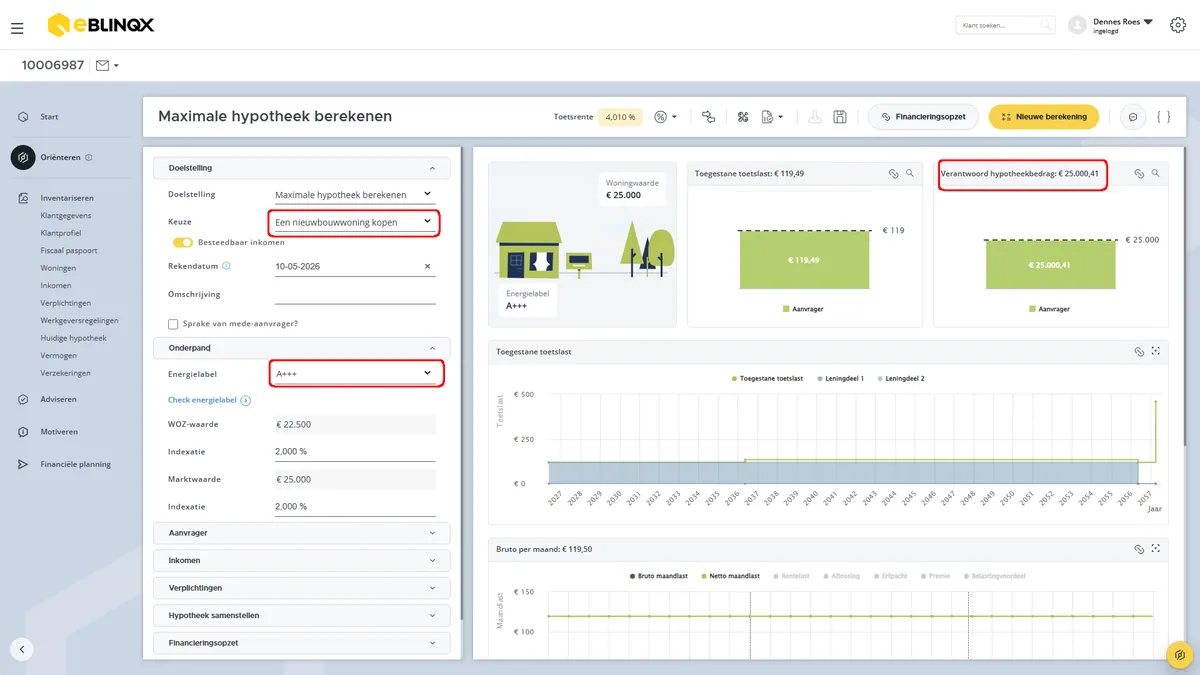
Task: Open Adviseren in the sidebar
Action: pos(58,399)
